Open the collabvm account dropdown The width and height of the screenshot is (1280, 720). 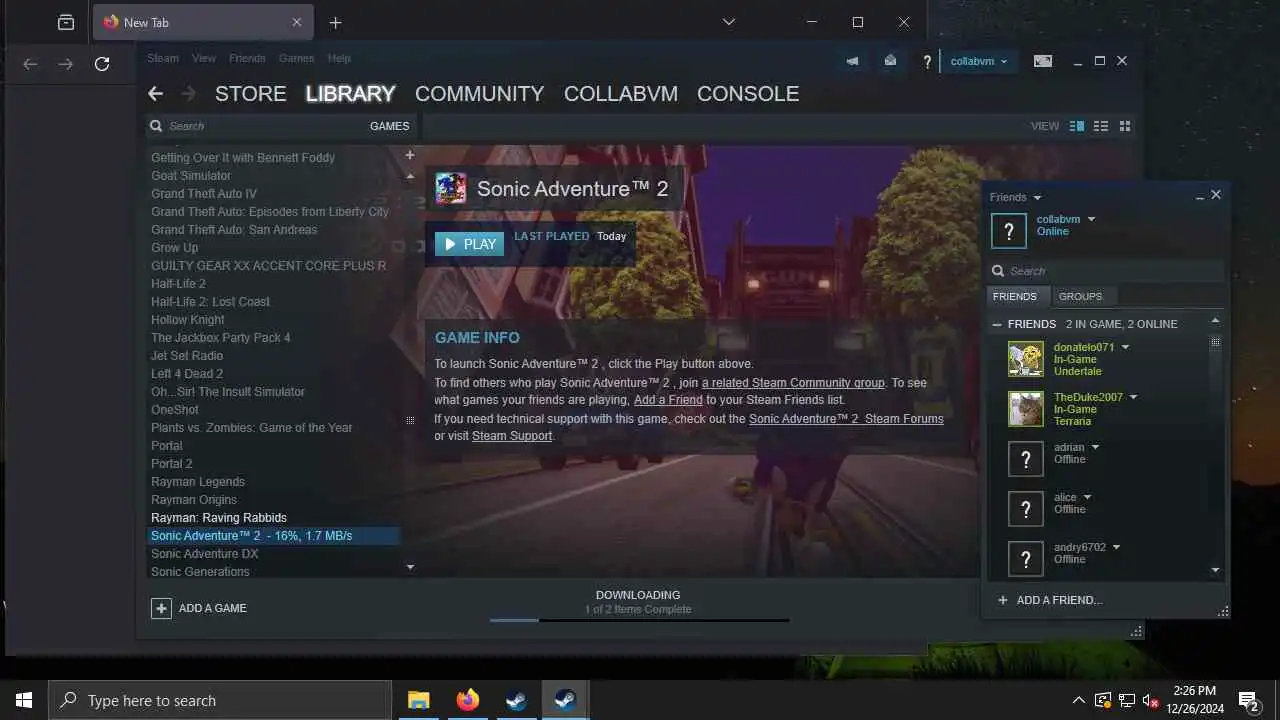(x=979, y=61)
